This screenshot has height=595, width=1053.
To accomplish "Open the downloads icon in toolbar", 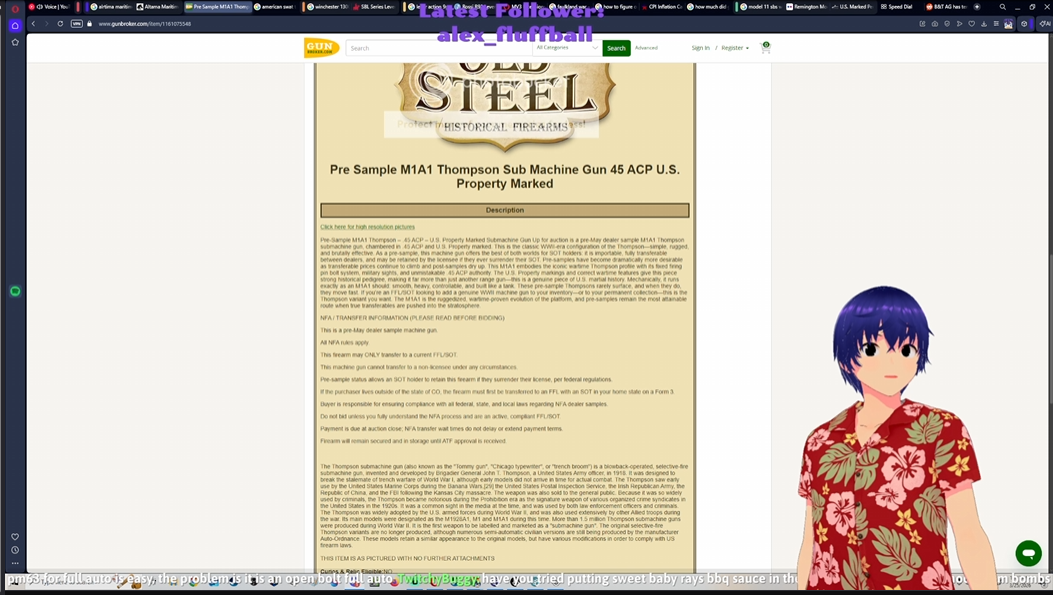I will (x=984, y=24).
